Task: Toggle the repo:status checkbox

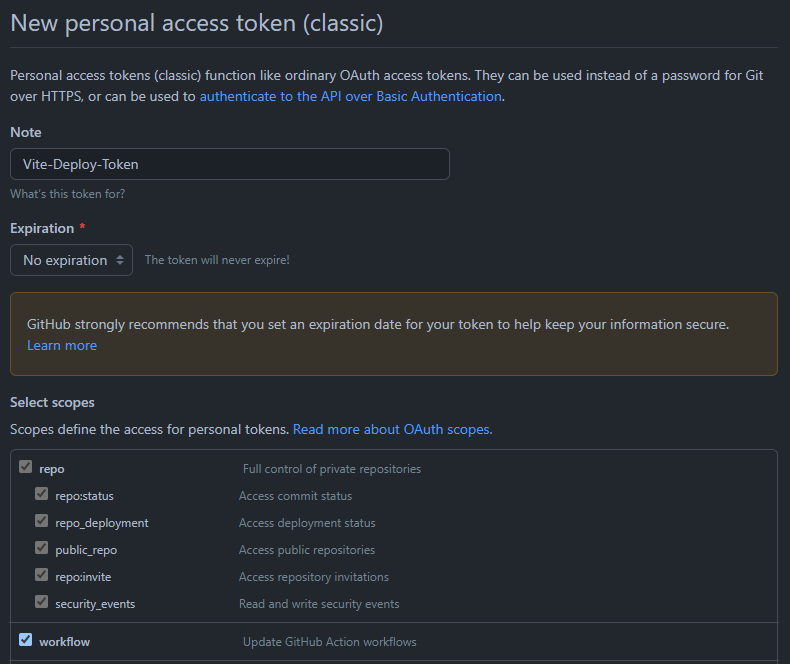Action: [x=42, y=494]
